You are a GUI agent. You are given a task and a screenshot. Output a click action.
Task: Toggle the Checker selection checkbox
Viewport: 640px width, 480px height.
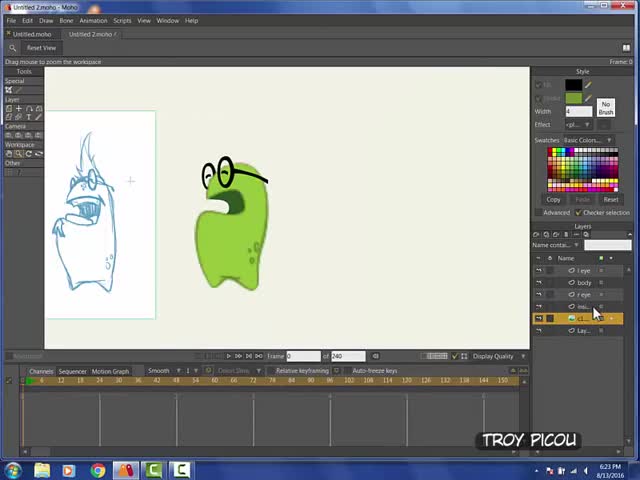579,213
